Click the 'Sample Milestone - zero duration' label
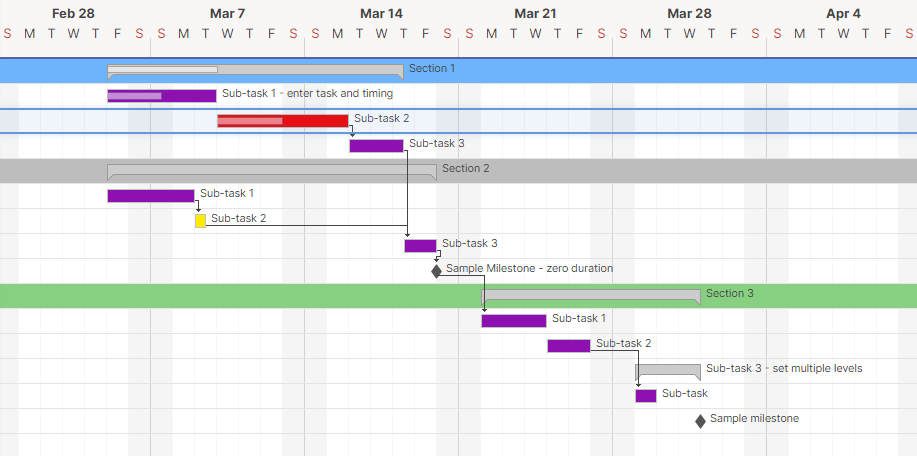 [529, 269]
